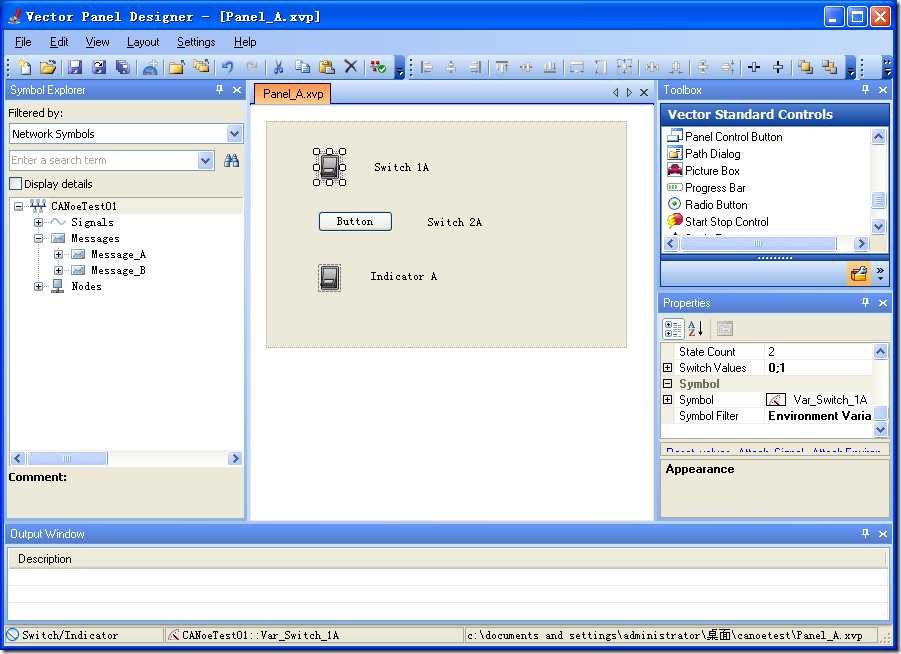The image size is (901, 654).
Task: Show Properties in categorized view
Action: tap(673, 329)
